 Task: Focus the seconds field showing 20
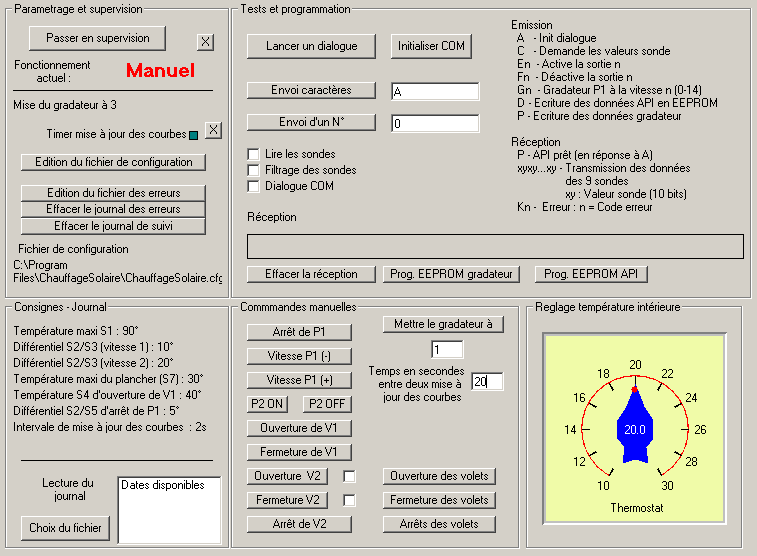487,382
